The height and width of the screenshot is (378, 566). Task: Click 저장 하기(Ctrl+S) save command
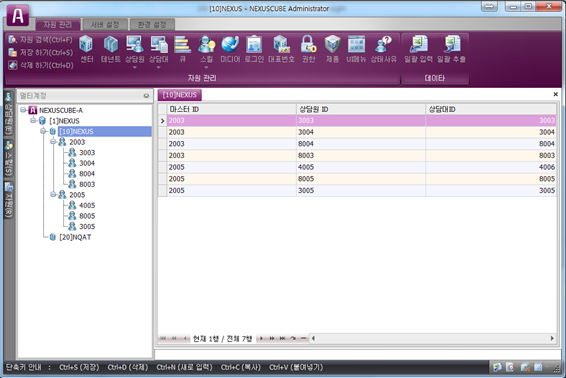pyautogui.click(x=40, y=53)
